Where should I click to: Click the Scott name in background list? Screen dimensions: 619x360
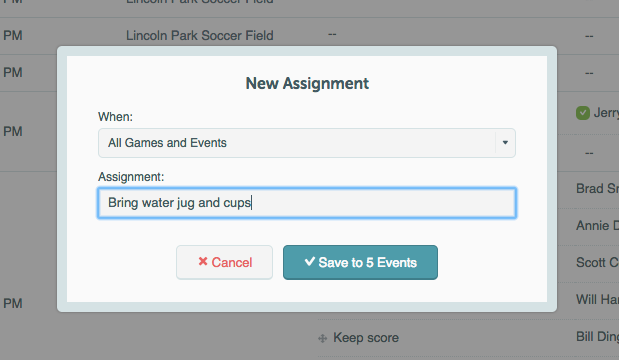coord(597,262)
